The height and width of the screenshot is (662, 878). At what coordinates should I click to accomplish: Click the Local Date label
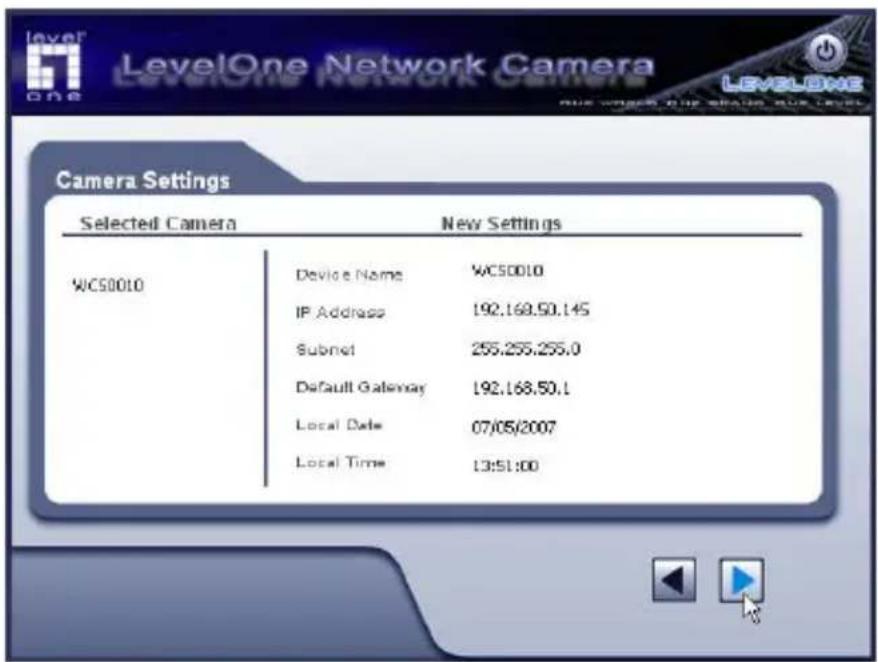click(x=339, y=425)
